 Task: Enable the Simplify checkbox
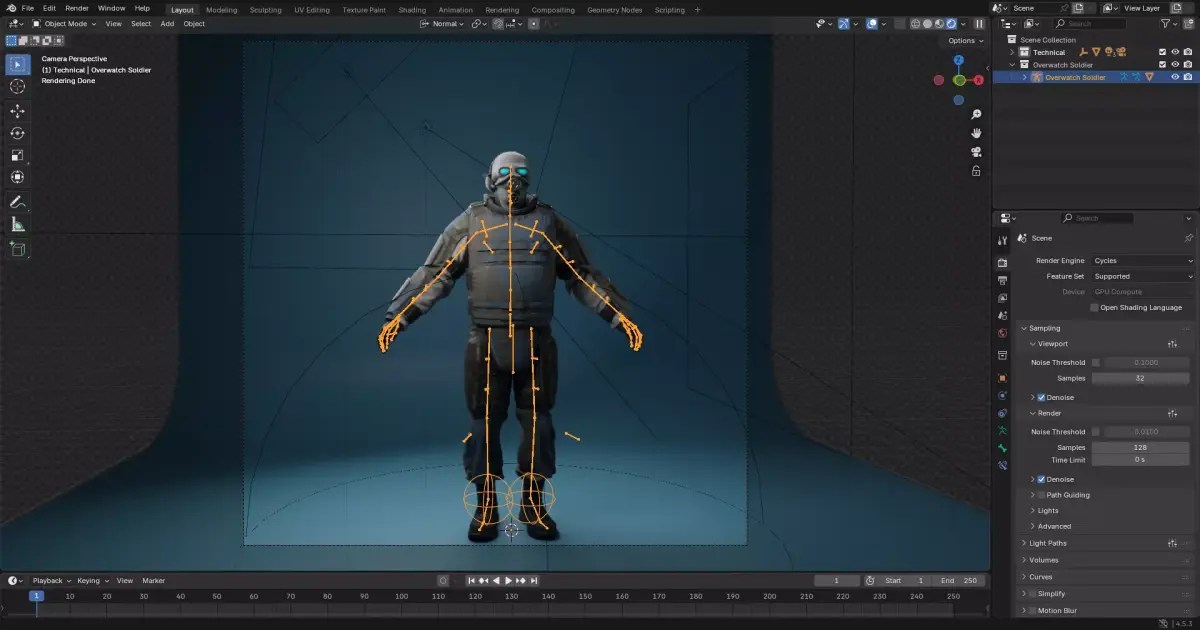click(1032, 594)
